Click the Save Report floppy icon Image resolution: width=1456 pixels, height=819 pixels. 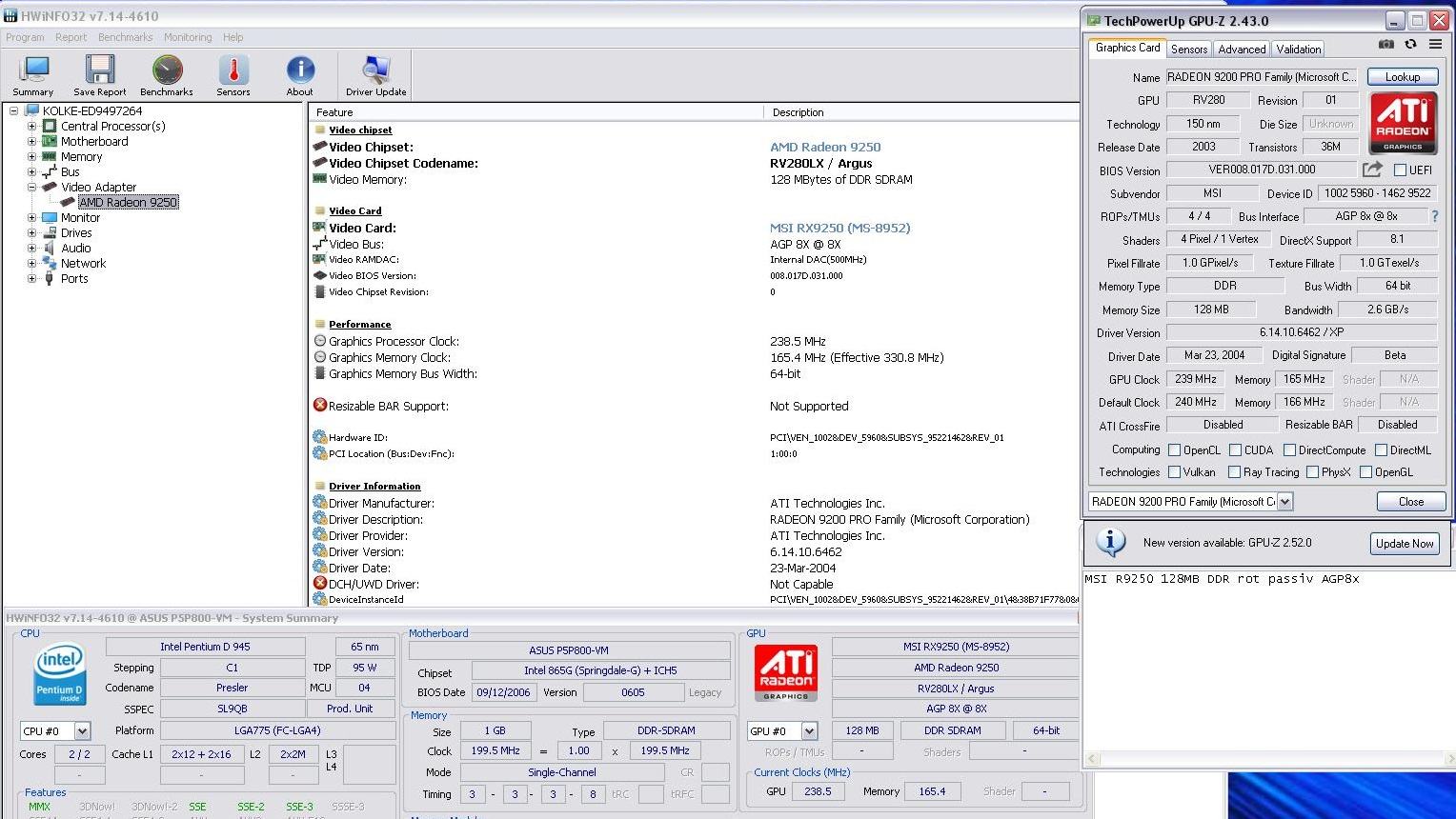99,75
